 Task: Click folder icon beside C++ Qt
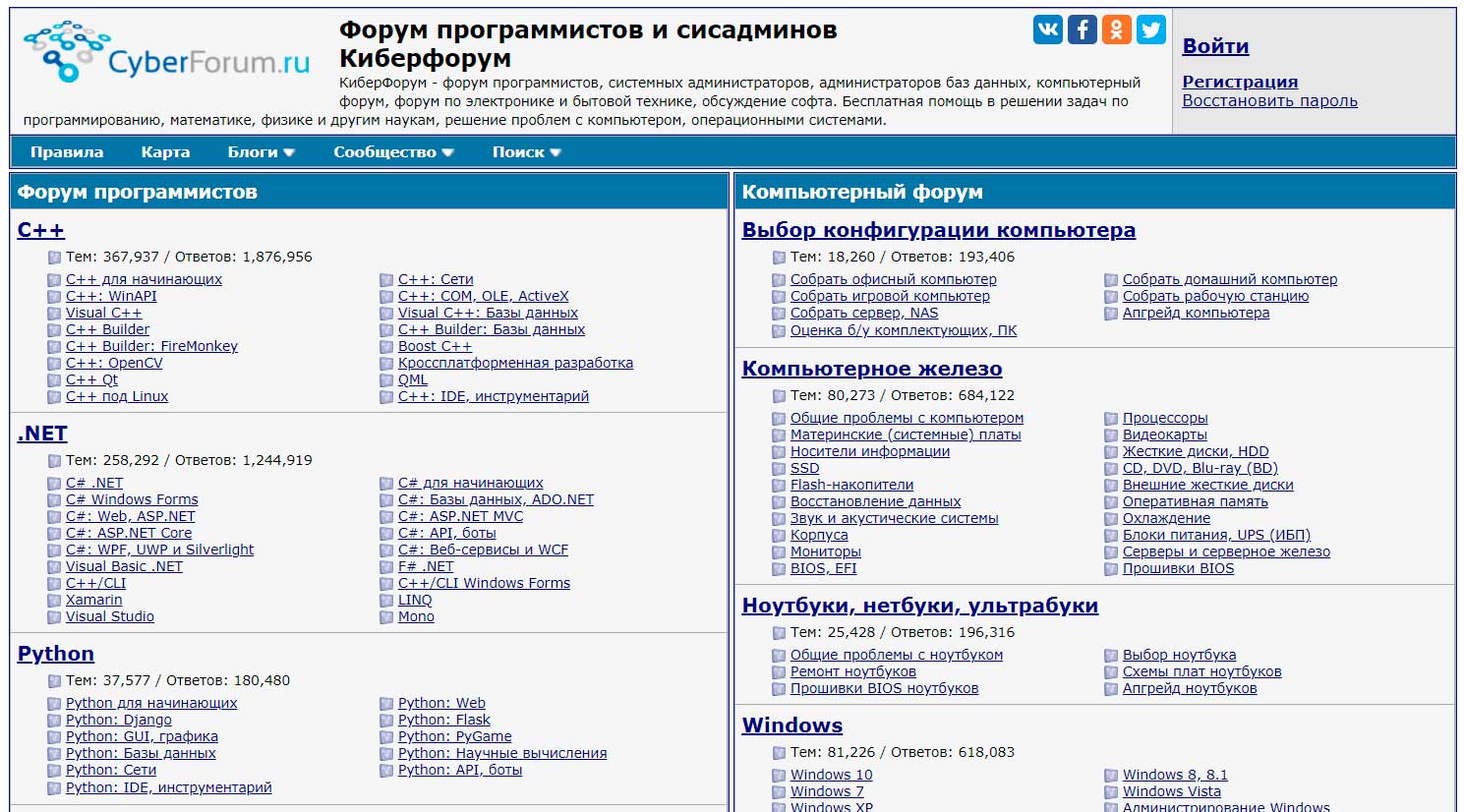pos(55,380)
